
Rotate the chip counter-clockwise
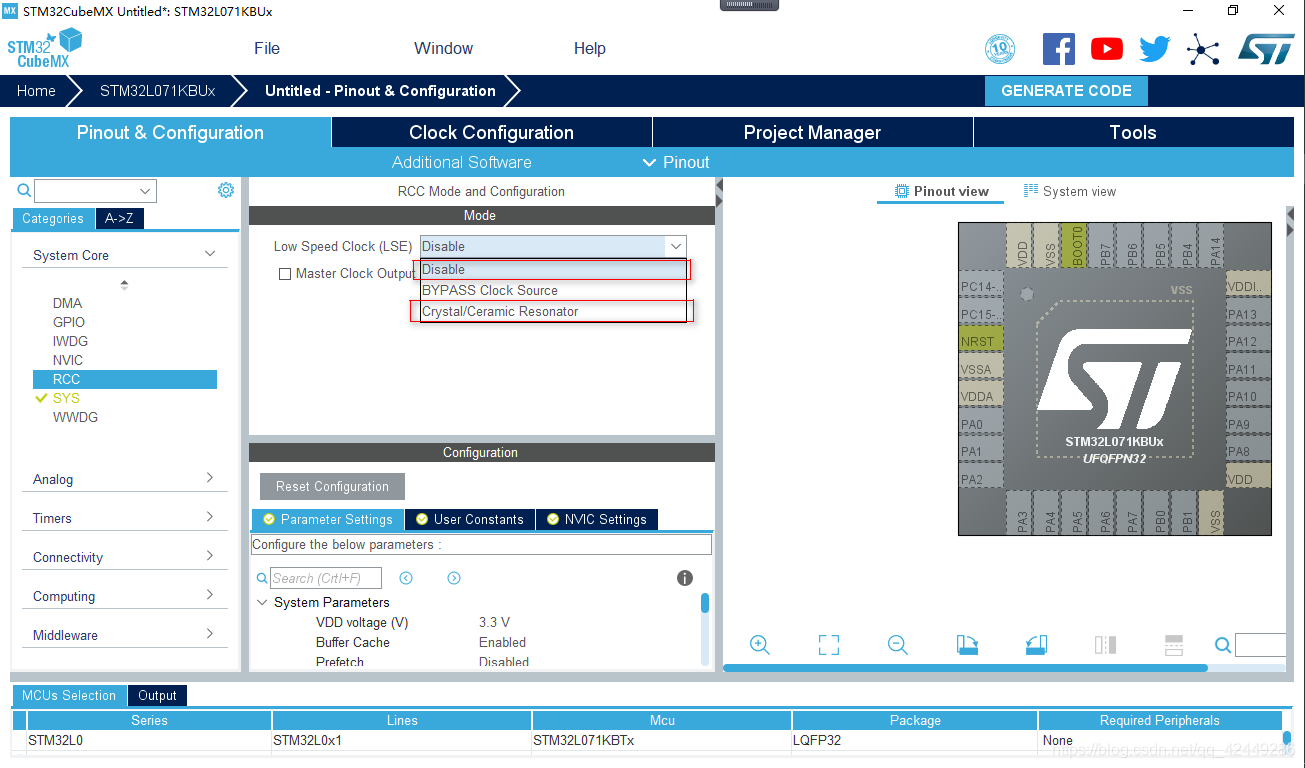1036,645
